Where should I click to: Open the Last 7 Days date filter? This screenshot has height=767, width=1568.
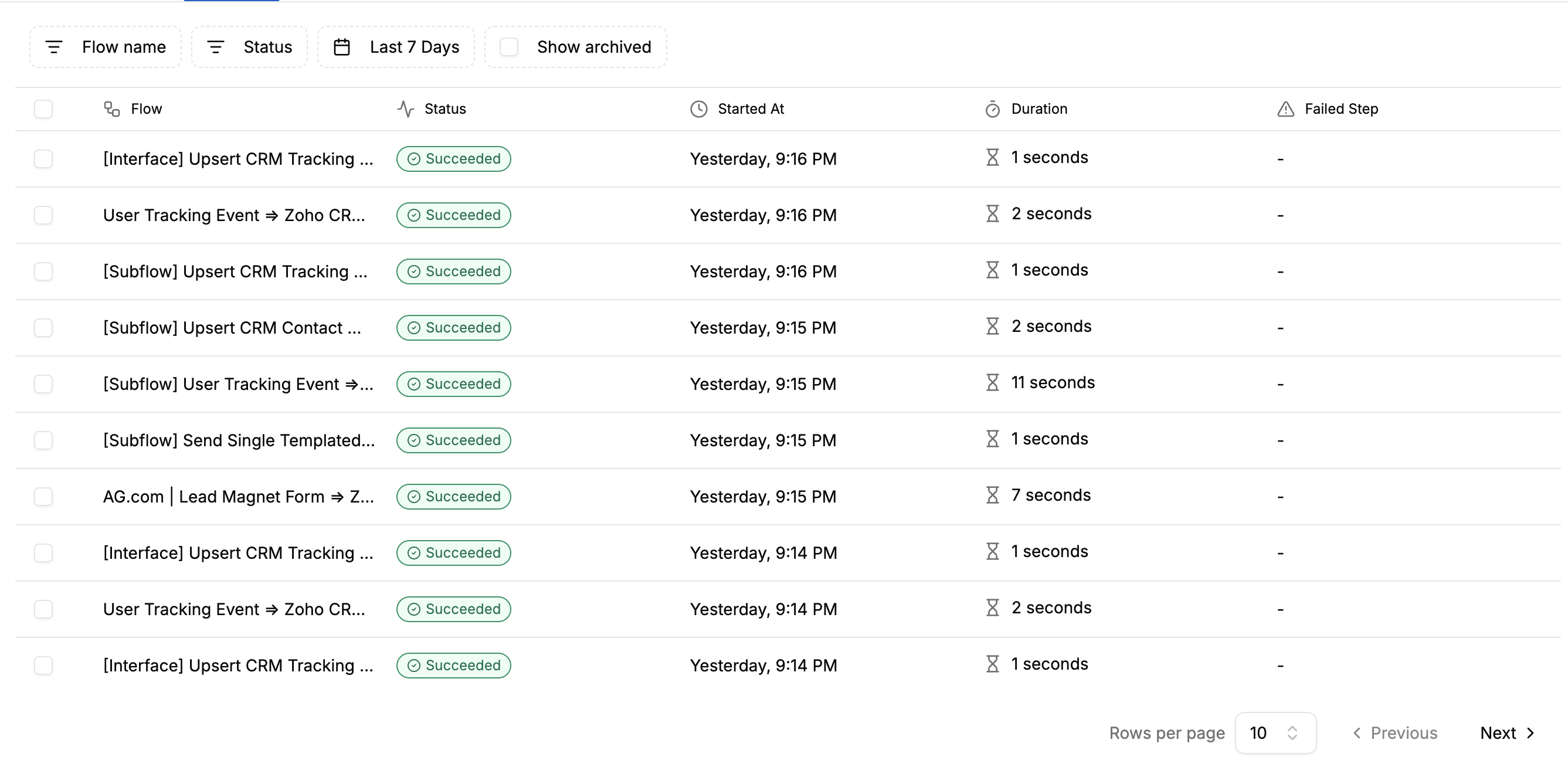click(x=414, y=47)
